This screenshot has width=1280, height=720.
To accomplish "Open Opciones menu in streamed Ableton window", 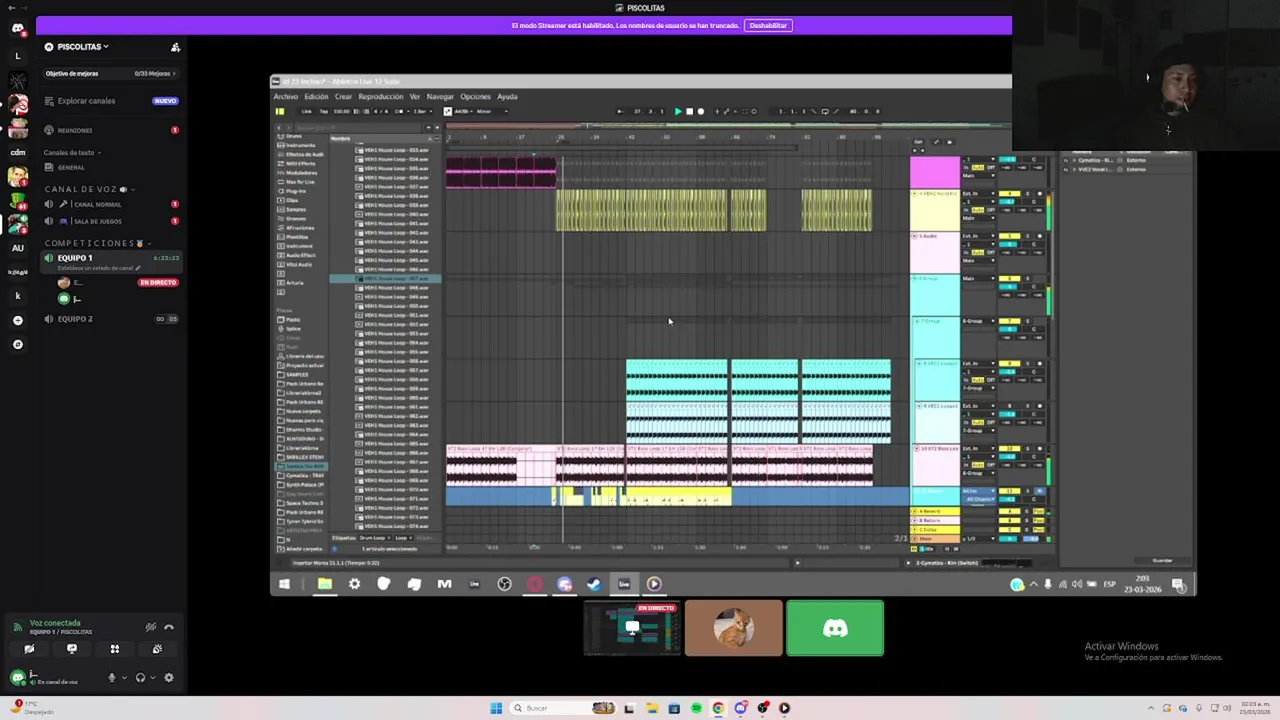I will [x=475, y=97].
